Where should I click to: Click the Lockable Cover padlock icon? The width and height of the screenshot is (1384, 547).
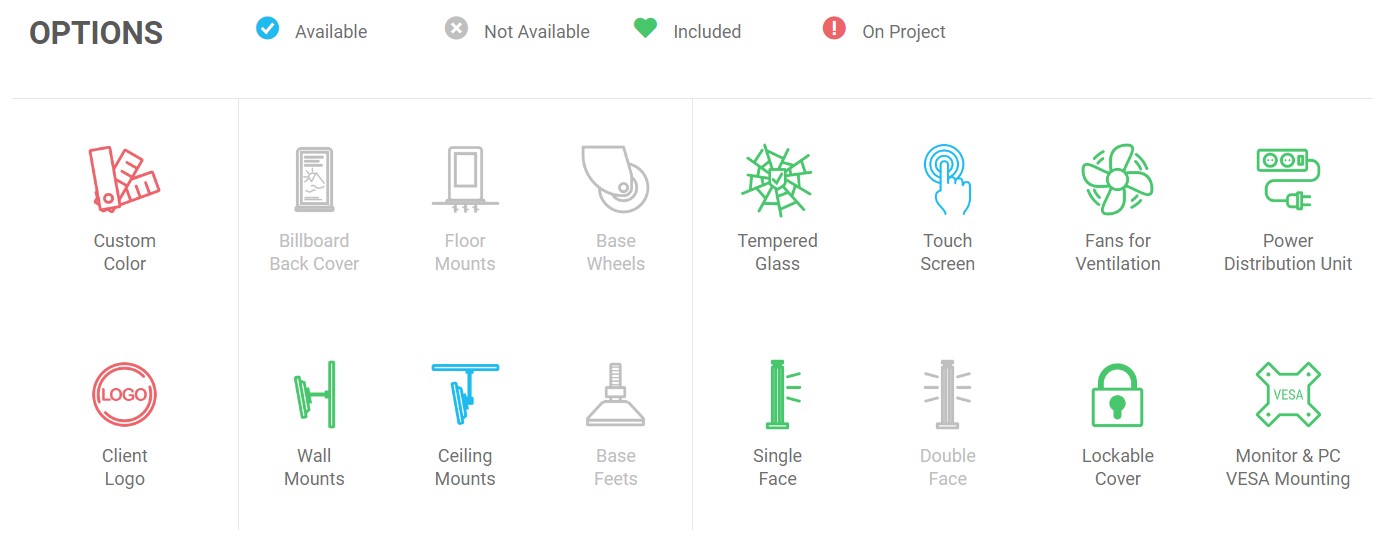click(x=1117, y=394)
